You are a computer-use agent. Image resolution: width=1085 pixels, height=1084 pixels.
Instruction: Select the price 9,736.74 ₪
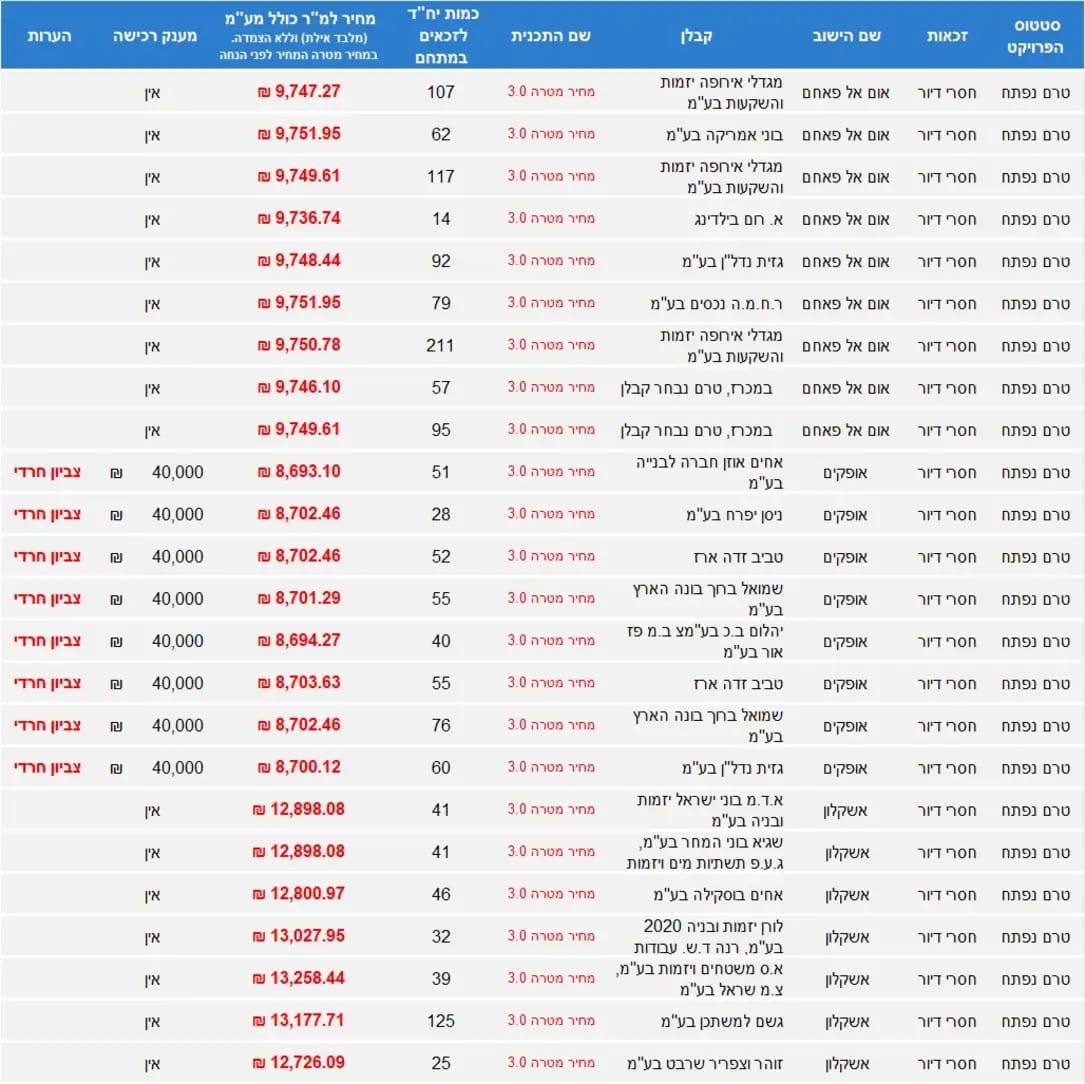pyautogui.click(x=300, y=219)
